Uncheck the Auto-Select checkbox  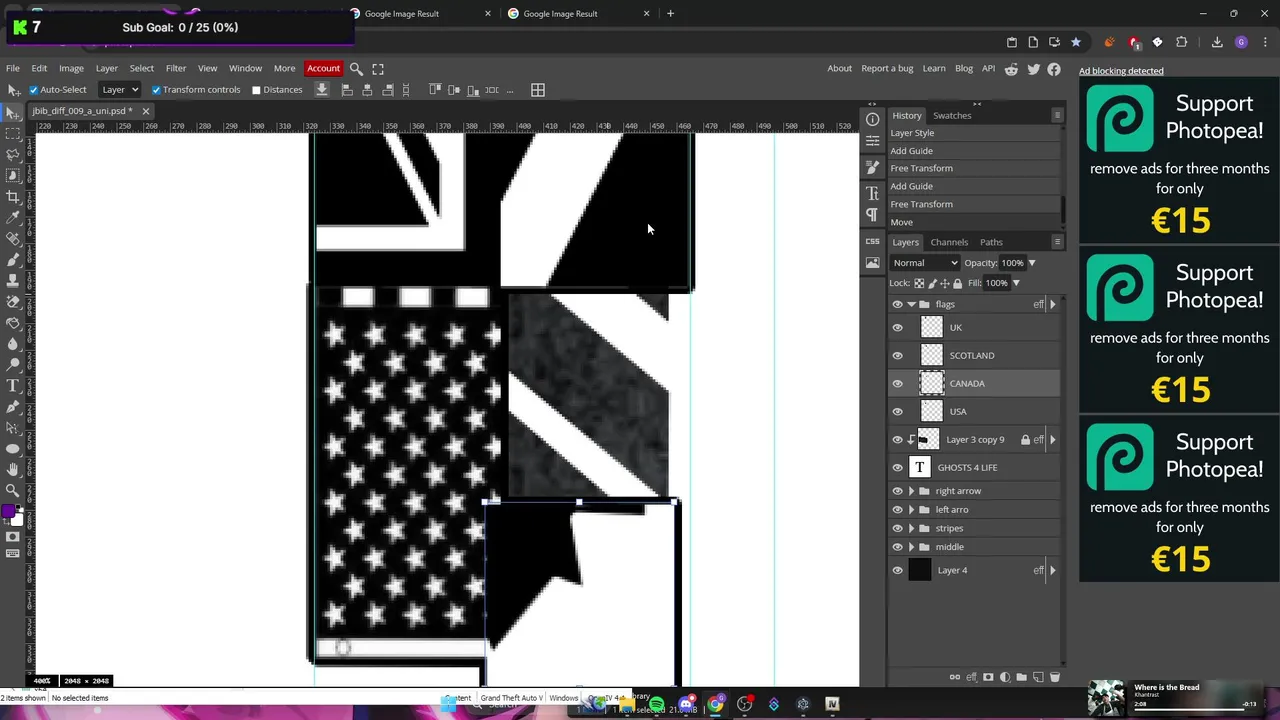pos(33,90)
